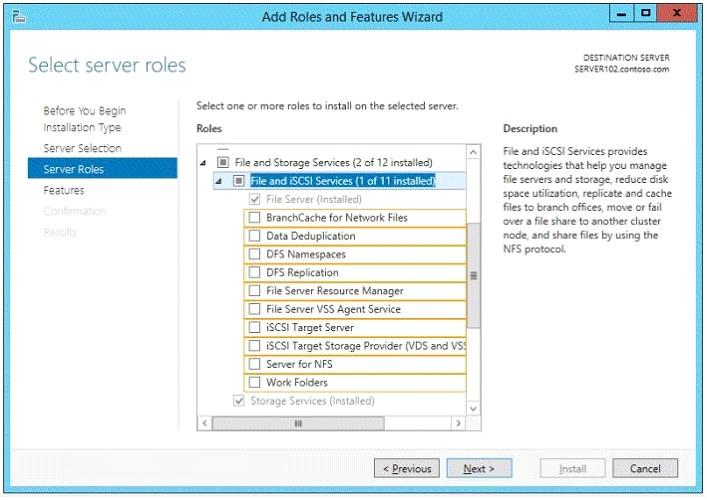Select the 'DFS Namespaces' row label
The height and width of the screenshot is (500, 707).
(x=306, y=254)
